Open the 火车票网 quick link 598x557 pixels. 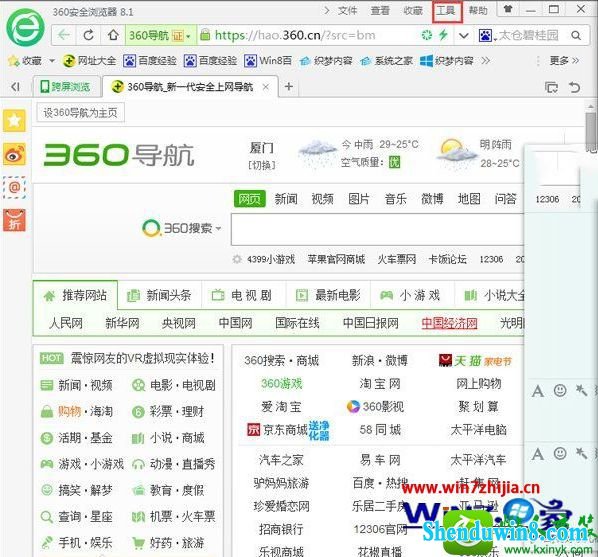coord(397,259)
